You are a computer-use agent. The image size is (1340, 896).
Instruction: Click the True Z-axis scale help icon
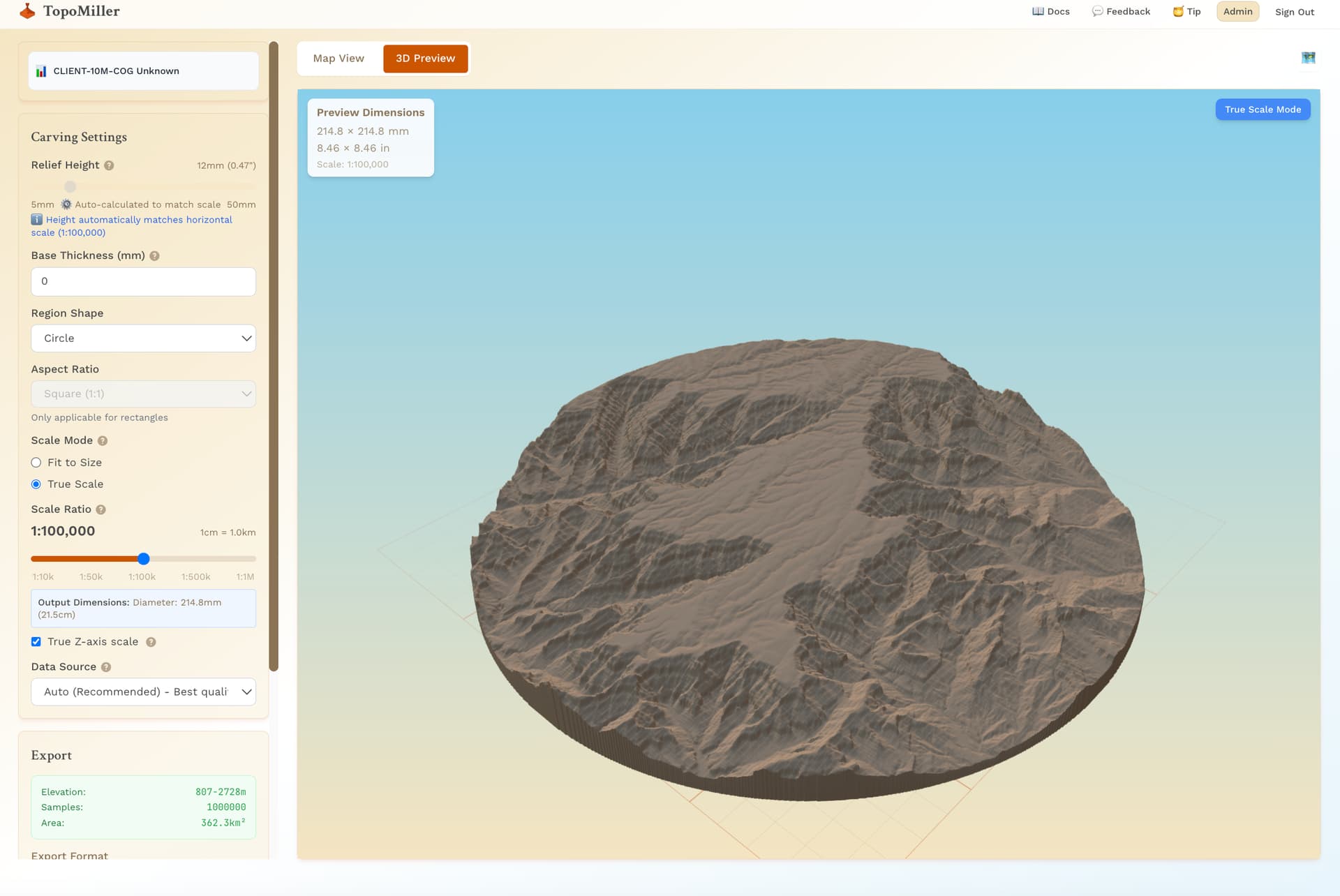(x=151, y=642)
